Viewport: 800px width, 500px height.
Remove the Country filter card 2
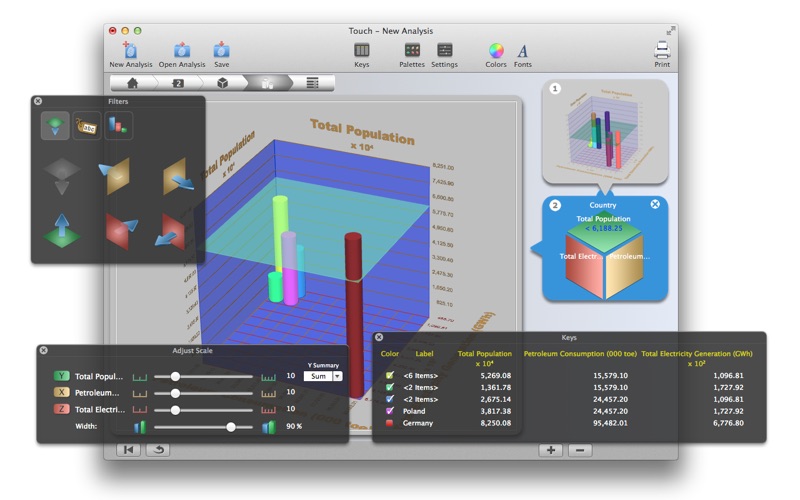click(x=655, y=204)
